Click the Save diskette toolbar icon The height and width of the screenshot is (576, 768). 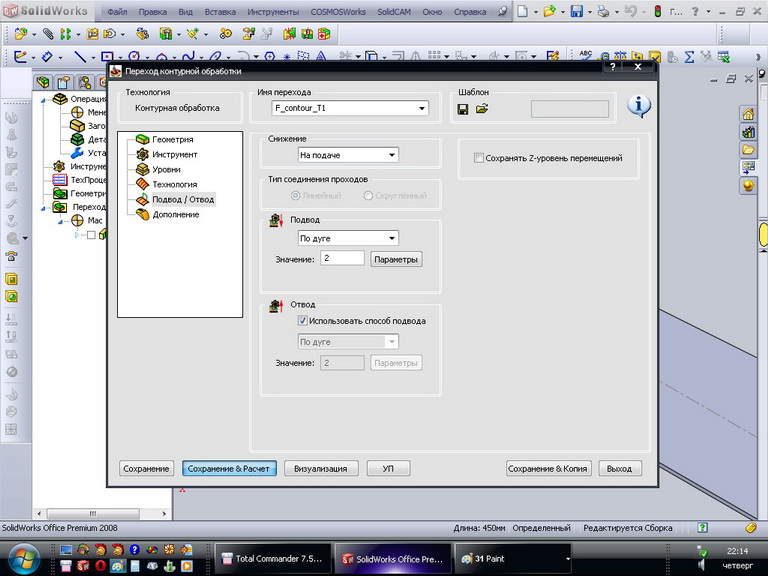(576, 11)
